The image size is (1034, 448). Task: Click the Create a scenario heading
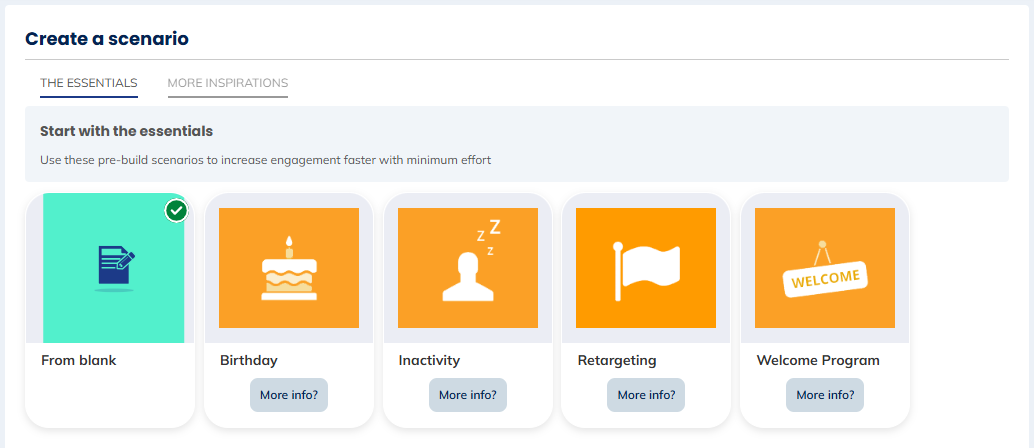click(107, 39)
